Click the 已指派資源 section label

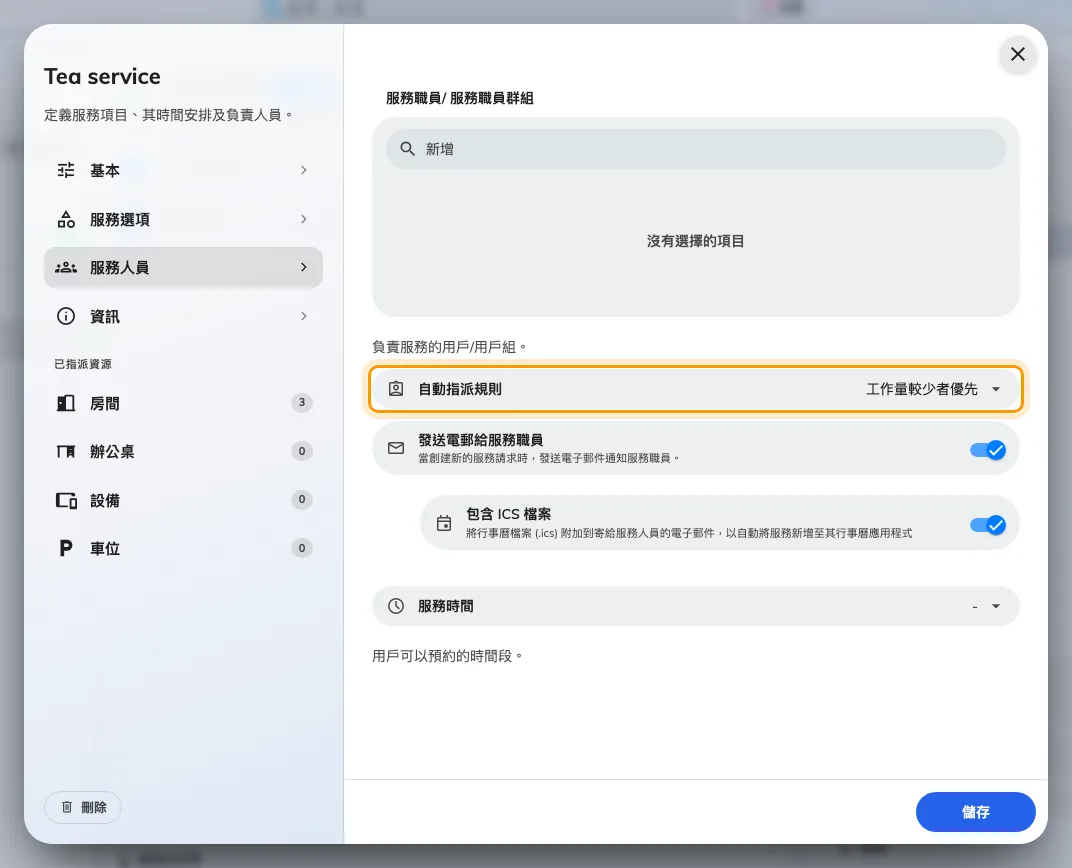tap(83, 364)
